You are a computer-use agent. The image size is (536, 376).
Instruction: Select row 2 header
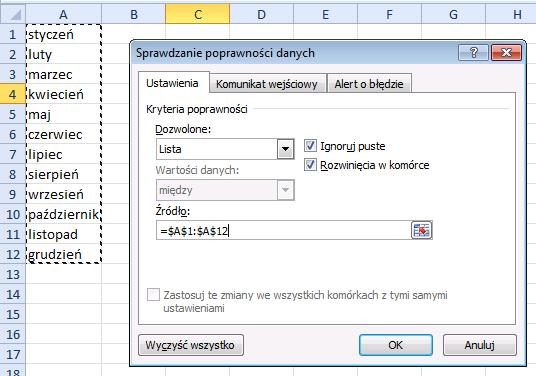[13, 54]
